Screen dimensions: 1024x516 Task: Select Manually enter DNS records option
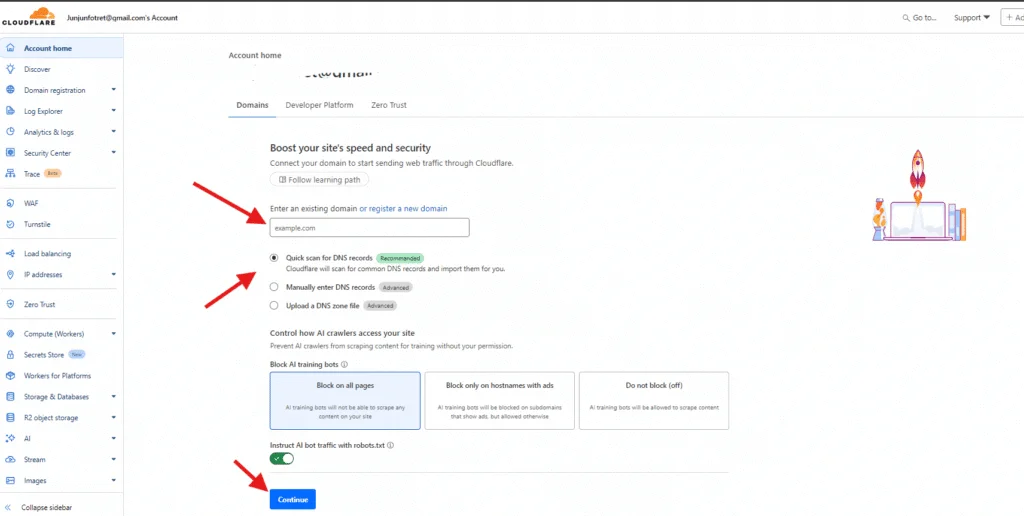click(x=274, y=287)
